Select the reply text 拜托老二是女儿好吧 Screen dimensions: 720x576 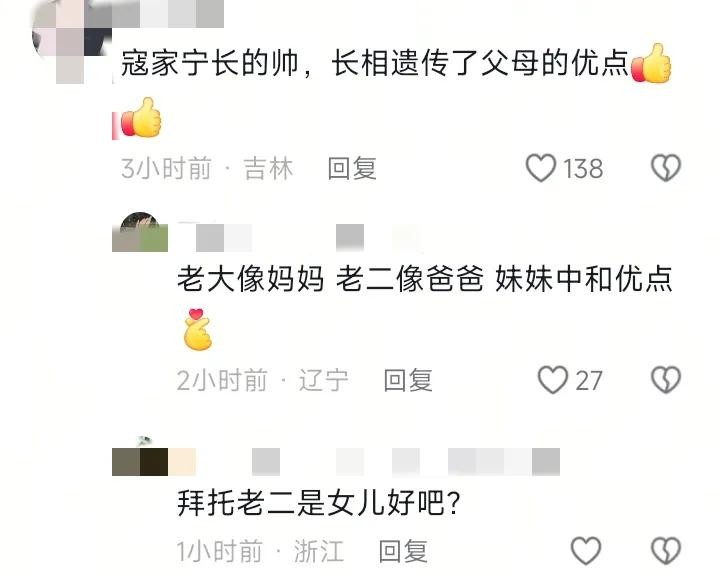318,503
